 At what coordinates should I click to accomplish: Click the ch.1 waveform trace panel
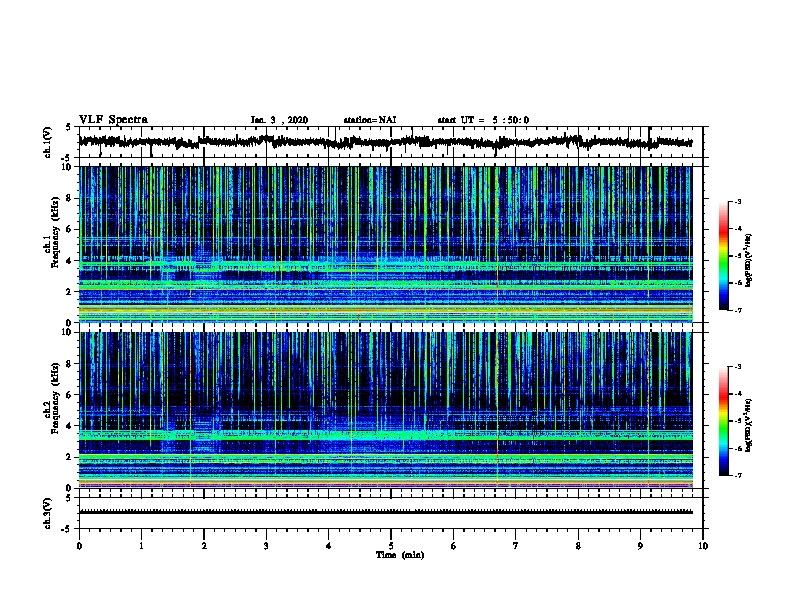pyautogui.click(x=391, y=142)
